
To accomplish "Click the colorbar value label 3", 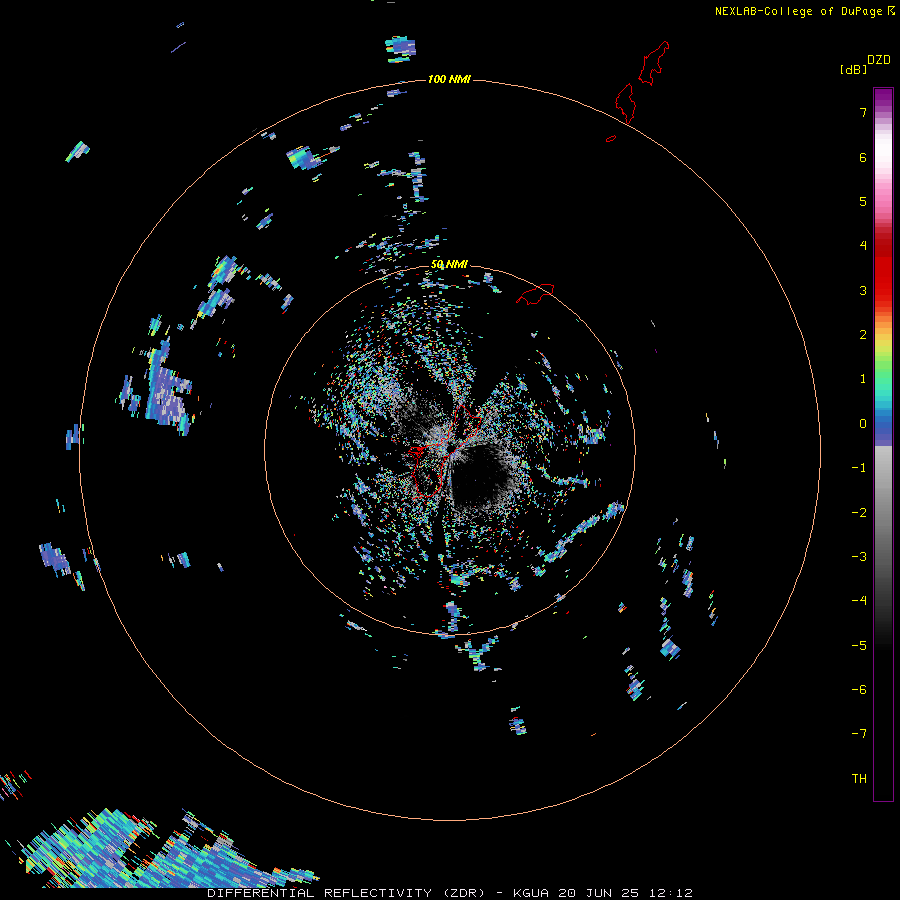I will point(863,290).
